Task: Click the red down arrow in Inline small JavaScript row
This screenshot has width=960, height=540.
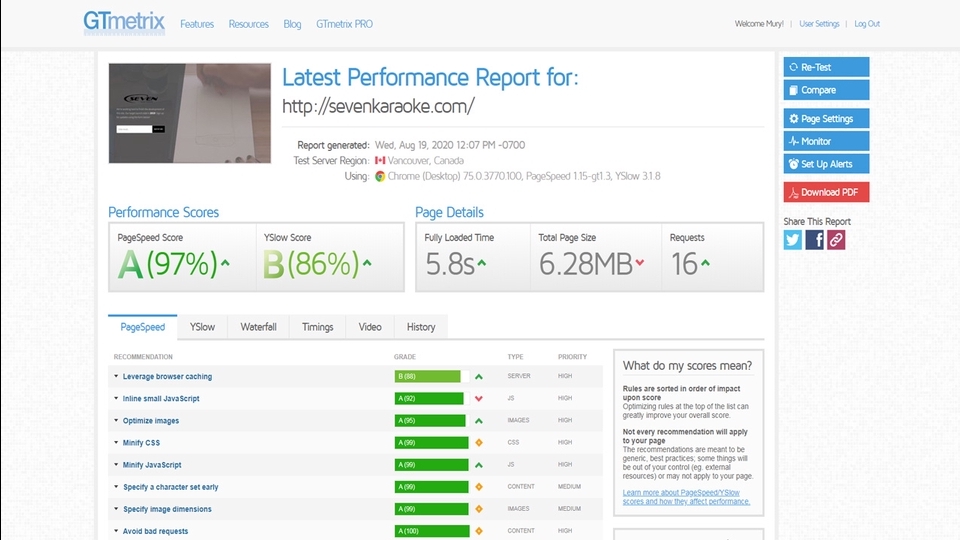Action: click(479, 399)
